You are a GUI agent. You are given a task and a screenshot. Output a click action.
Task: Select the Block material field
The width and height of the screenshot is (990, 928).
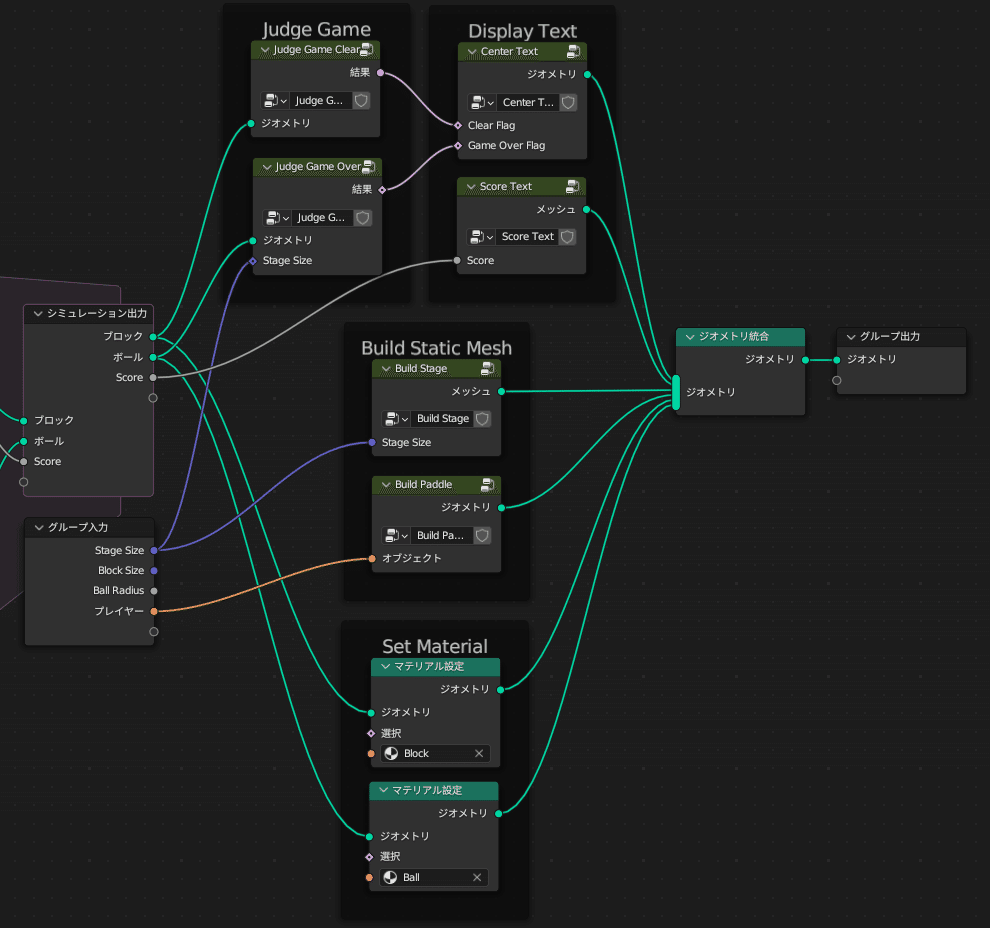[436, 753]
